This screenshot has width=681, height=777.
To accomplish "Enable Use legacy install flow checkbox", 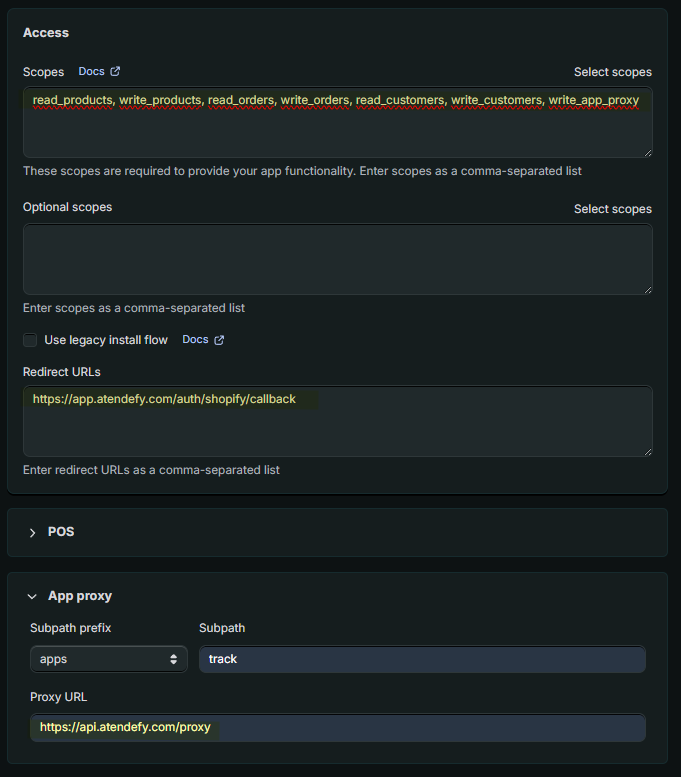I will point(30,340).
